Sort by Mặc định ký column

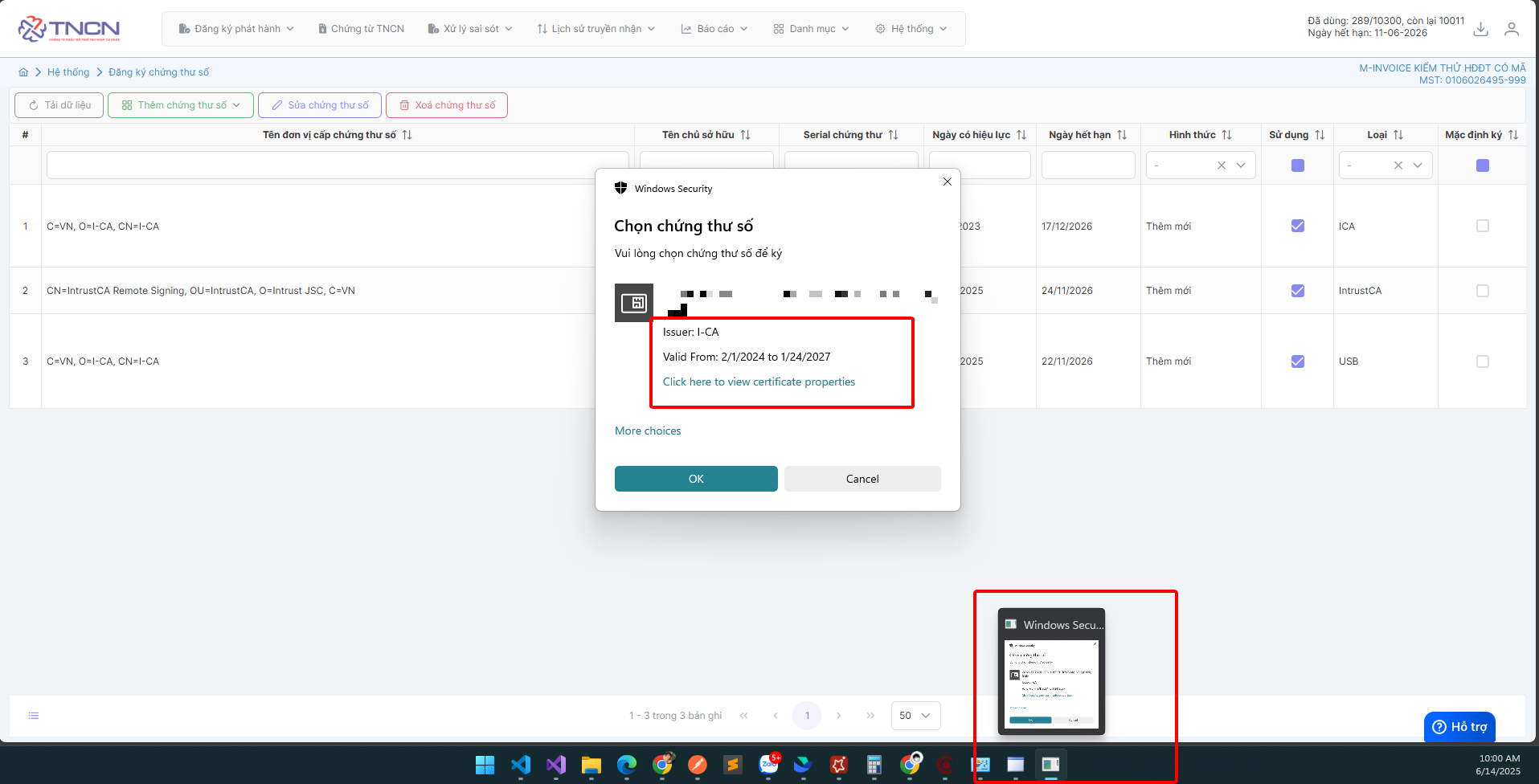[x=1513, y=135]
